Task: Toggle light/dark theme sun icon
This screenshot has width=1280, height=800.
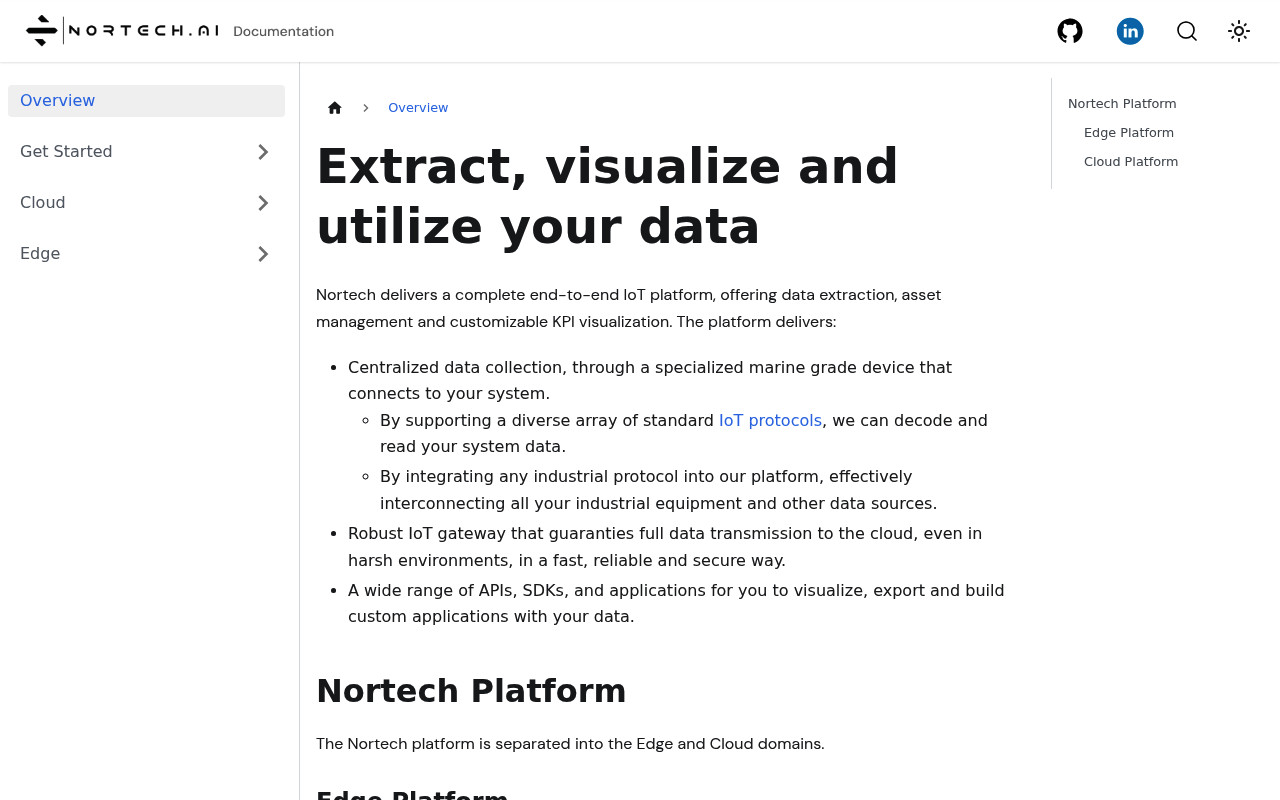Action: click(1239, 31)
